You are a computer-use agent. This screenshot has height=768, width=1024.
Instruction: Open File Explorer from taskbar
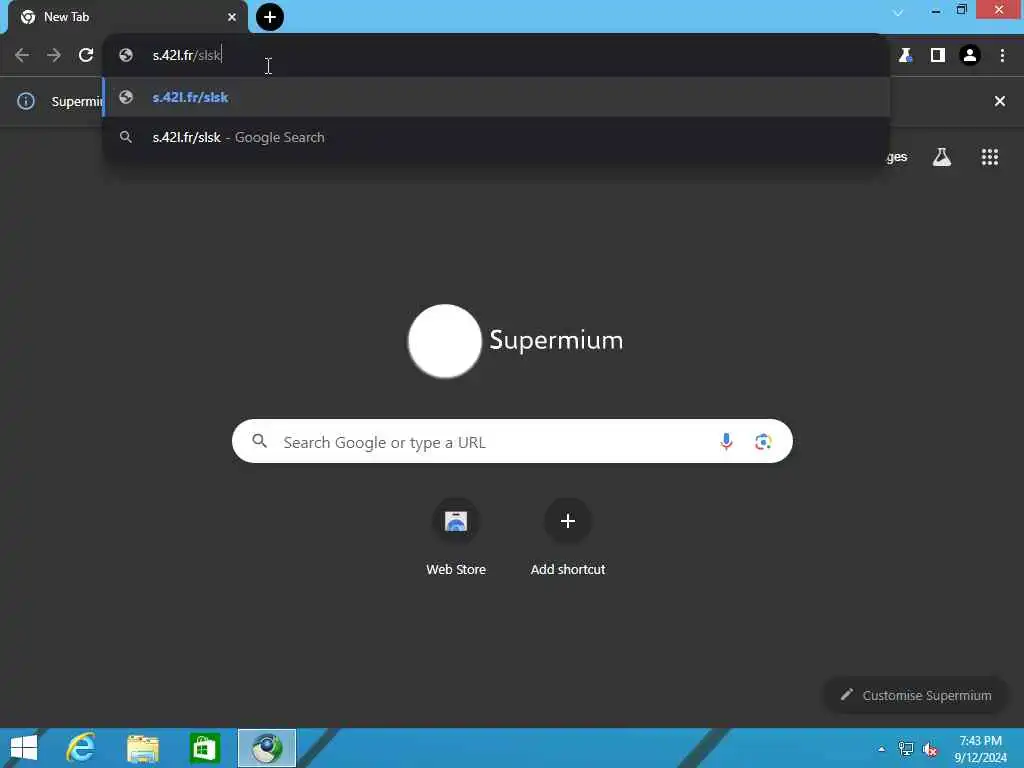pyautogui.click(x=143, y=748)
